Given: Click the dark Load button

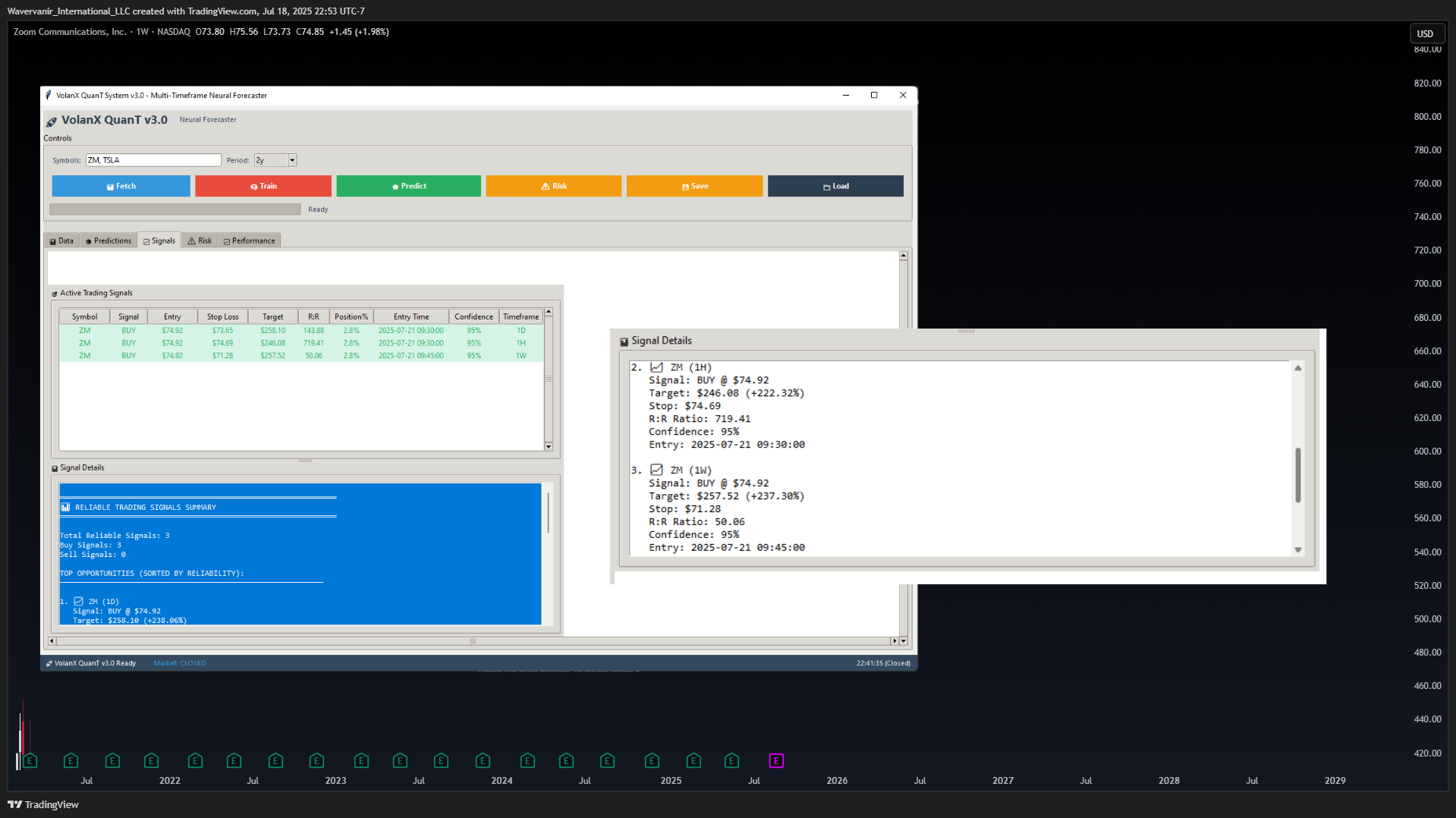Looking at the screenshot, I should pos(835,186).
